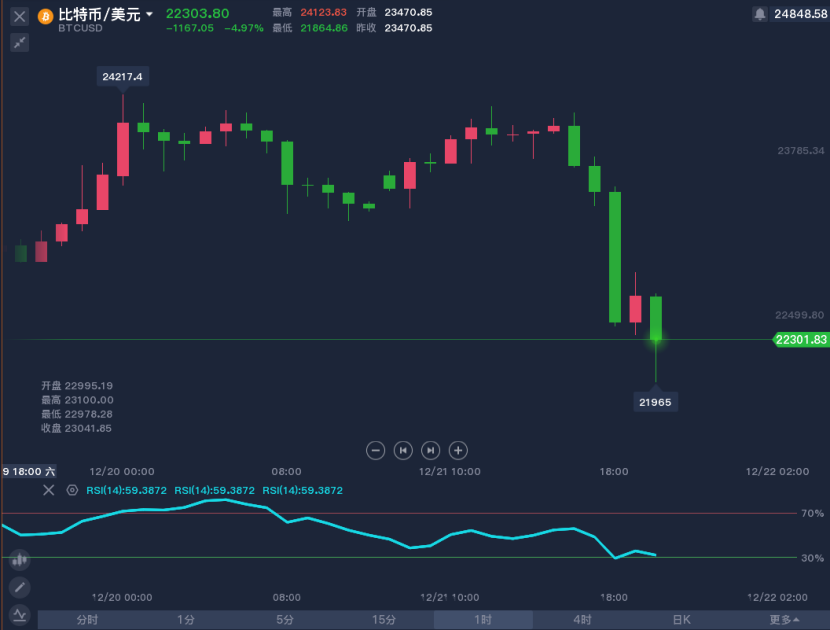
Task: Click the high marker label 24217.4
Action: point(122,77)
